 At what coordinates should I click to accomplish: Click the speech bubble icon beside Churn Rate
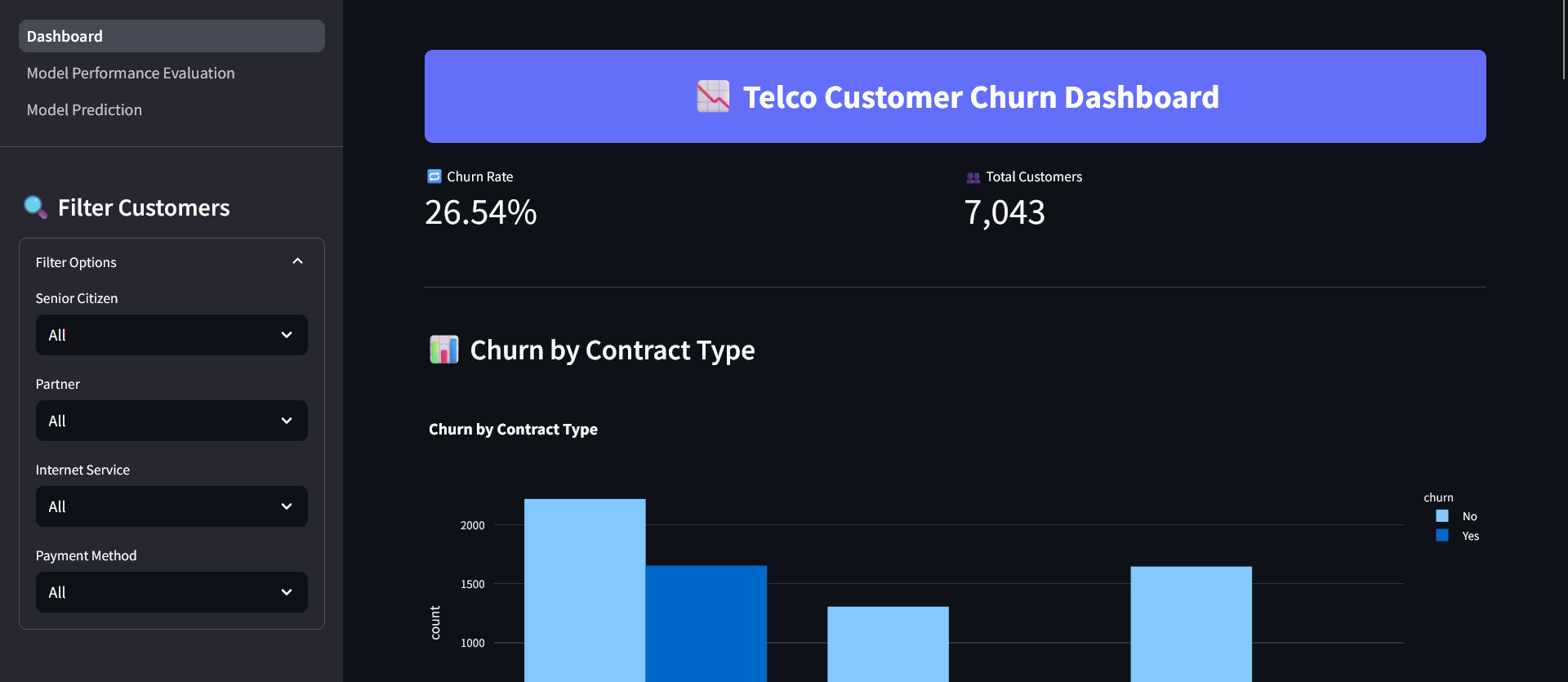coord(432,176)
